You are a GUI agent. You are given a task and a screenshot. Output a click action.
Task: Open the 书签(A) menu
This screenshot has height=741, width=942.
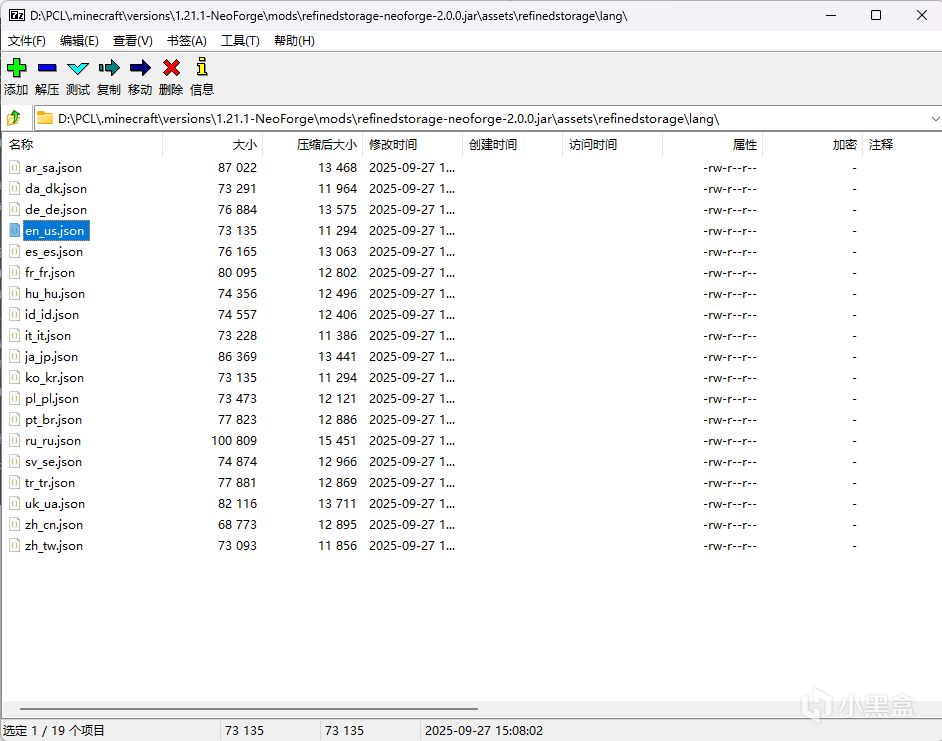pyautogui.click(x=187, y=40)
